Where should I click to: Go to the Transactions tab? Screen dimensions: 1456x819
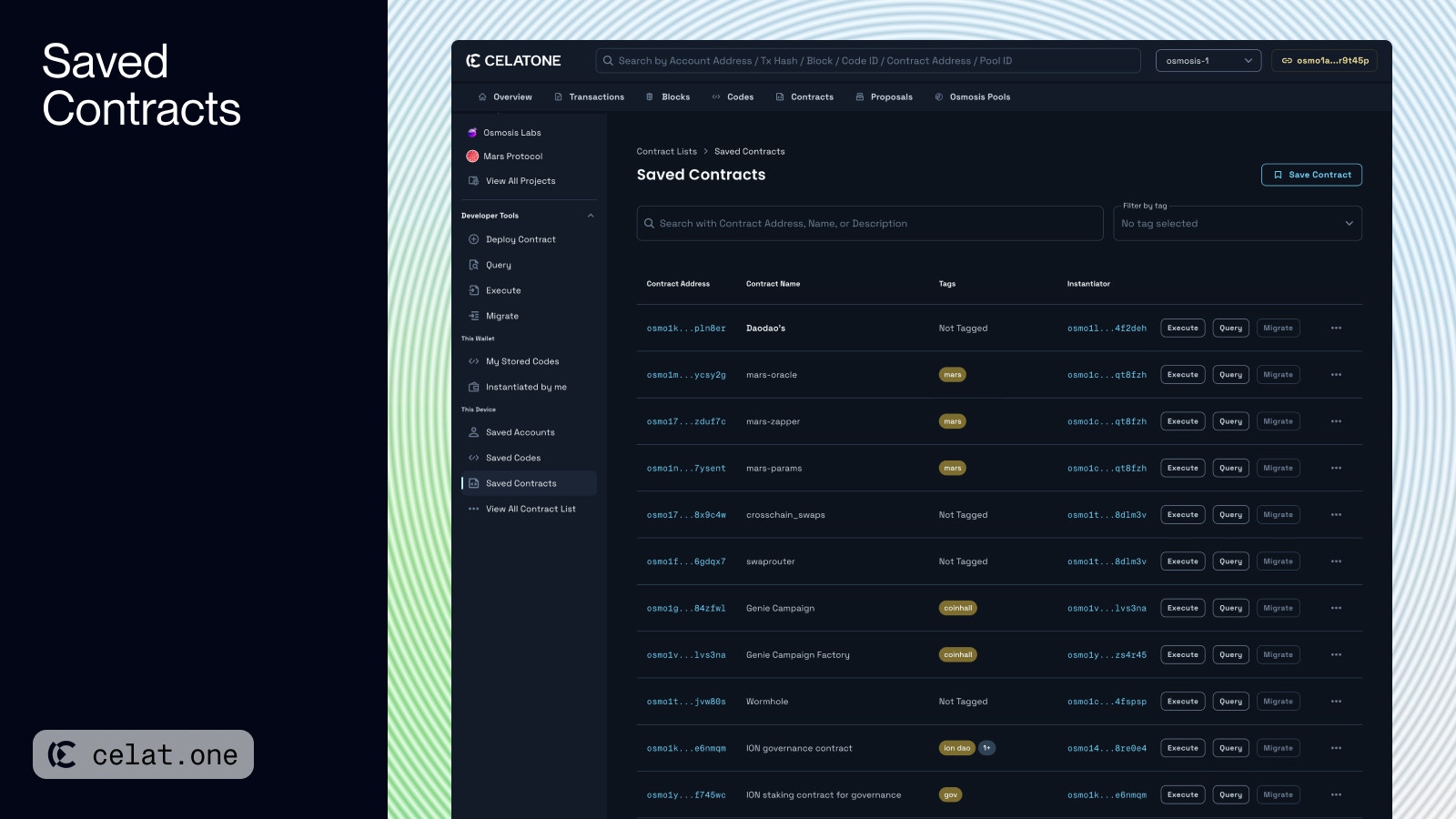[x=589, y=96]
